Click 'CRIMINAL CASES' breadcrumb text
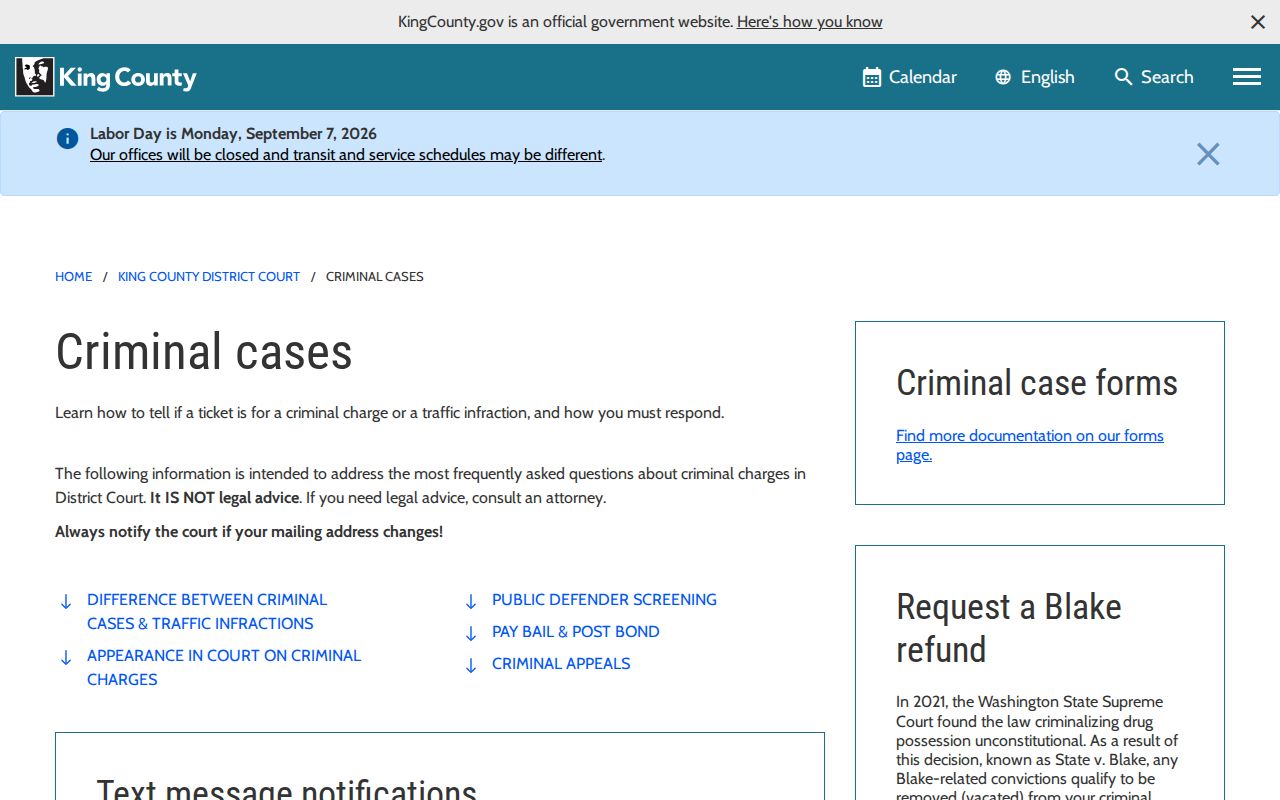This screenshot has height=800, width=1280. 375,277
